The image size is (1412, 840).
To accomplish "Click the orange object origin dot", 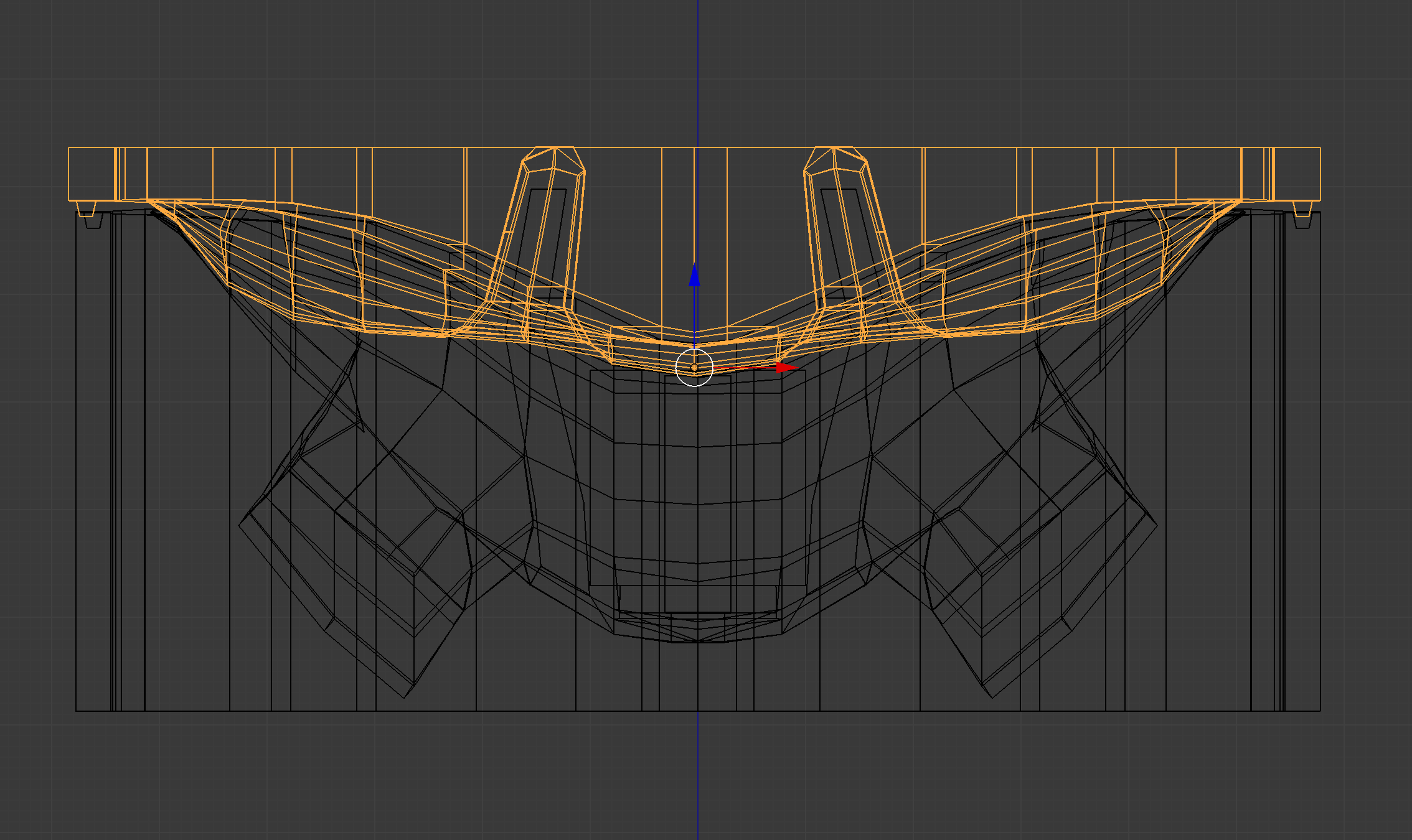I will [694, 368].
